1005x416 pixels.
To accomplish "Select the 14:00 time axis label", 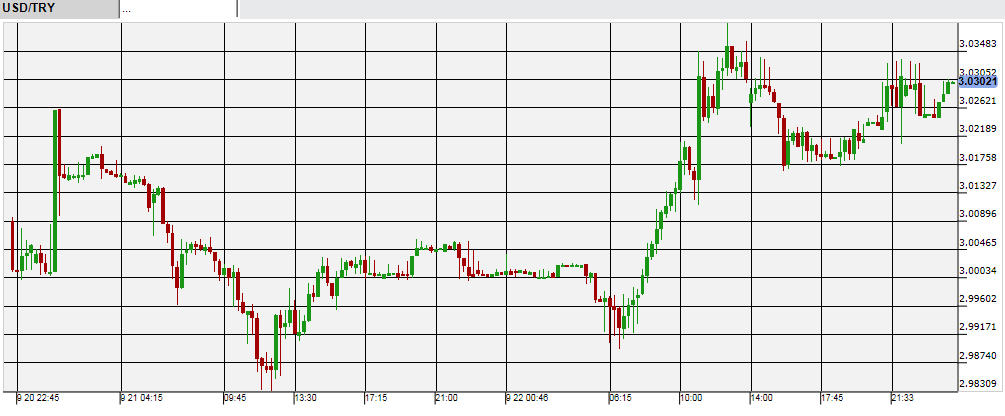I will (x=762, y=397).
